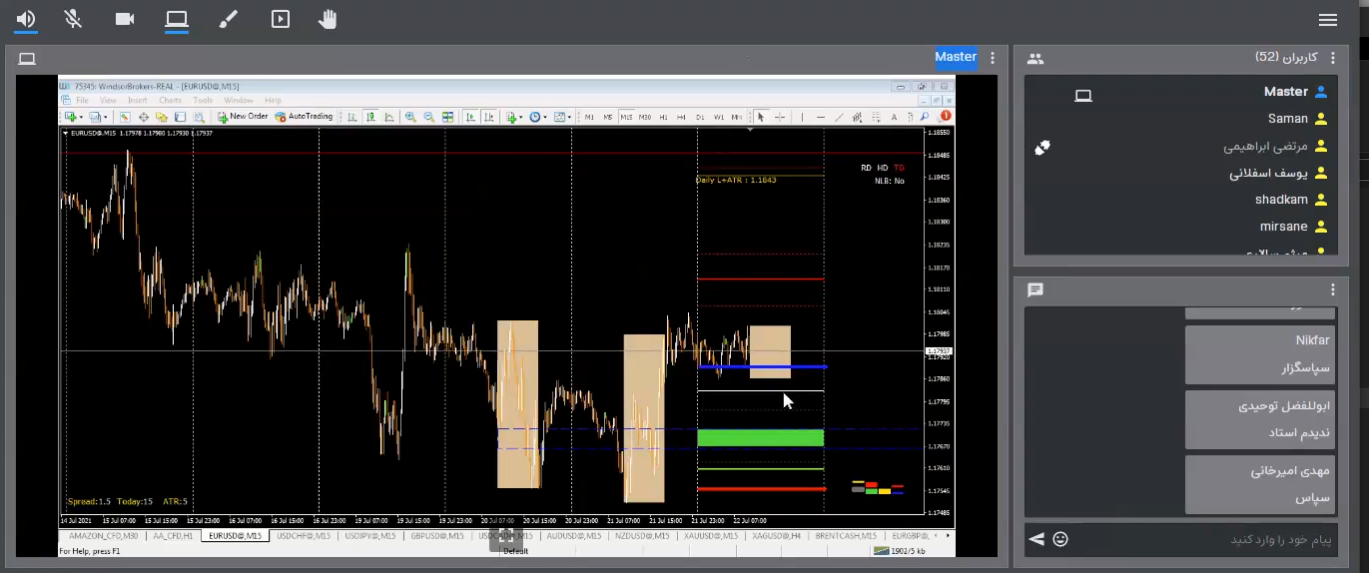Screen dimensions: 1369x573
Task: Open the users panel three-dot options
Action: pyautogui.click(x=1333, y=59)
